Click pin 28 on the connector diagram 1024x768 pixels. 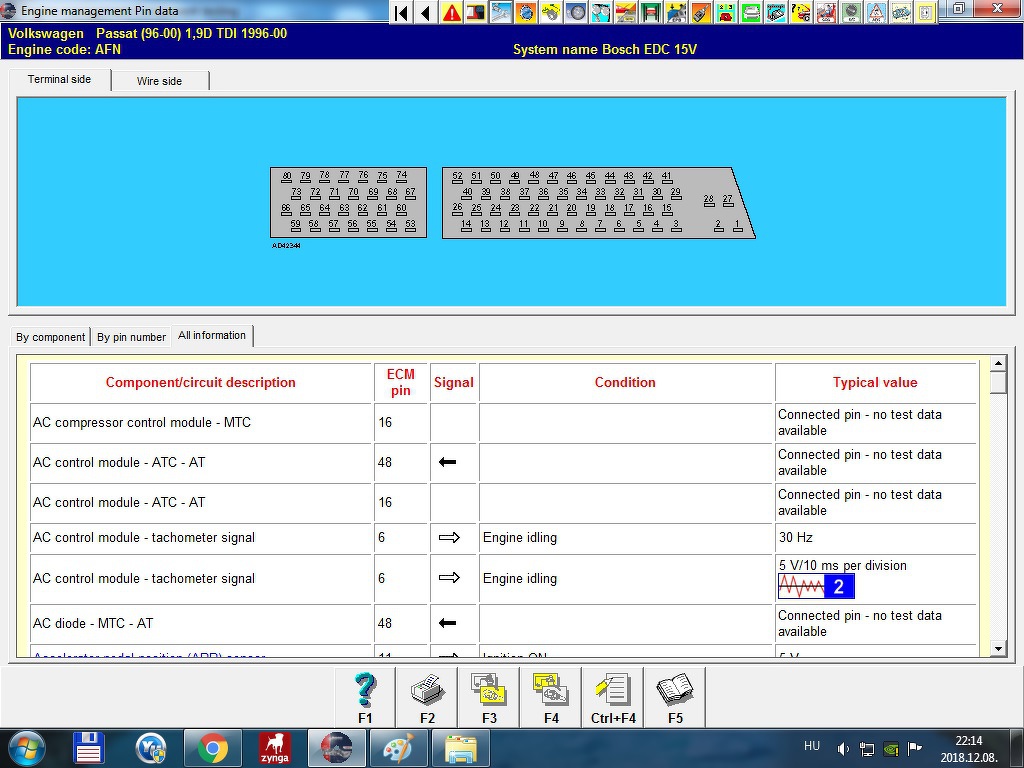(709, 200)
